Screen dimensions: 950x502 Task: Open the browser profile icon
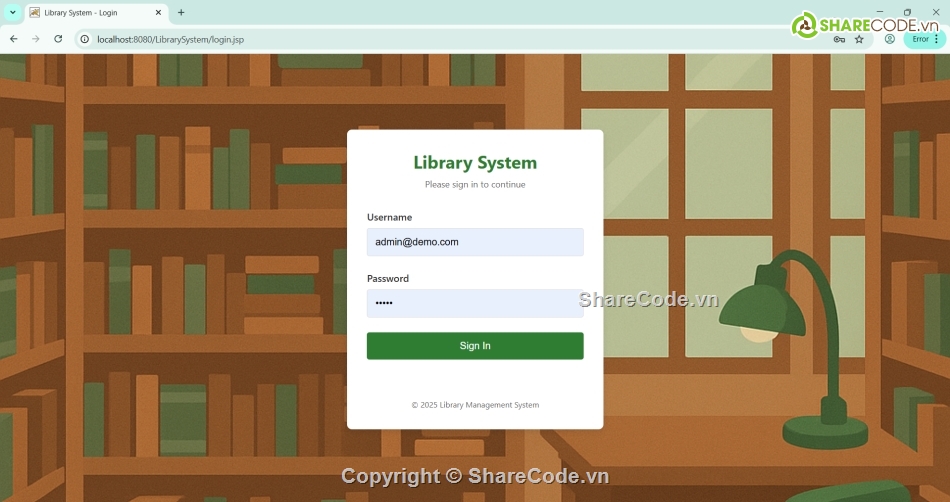pos(890,39)
